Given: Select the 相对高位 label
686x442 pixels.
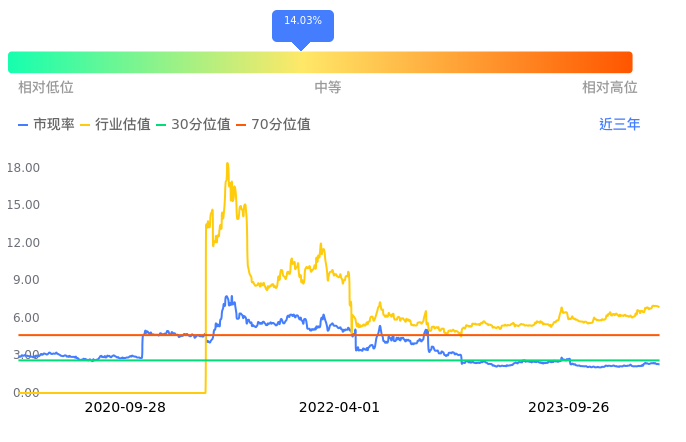Looking at the screenshot, I should point(610,88).
